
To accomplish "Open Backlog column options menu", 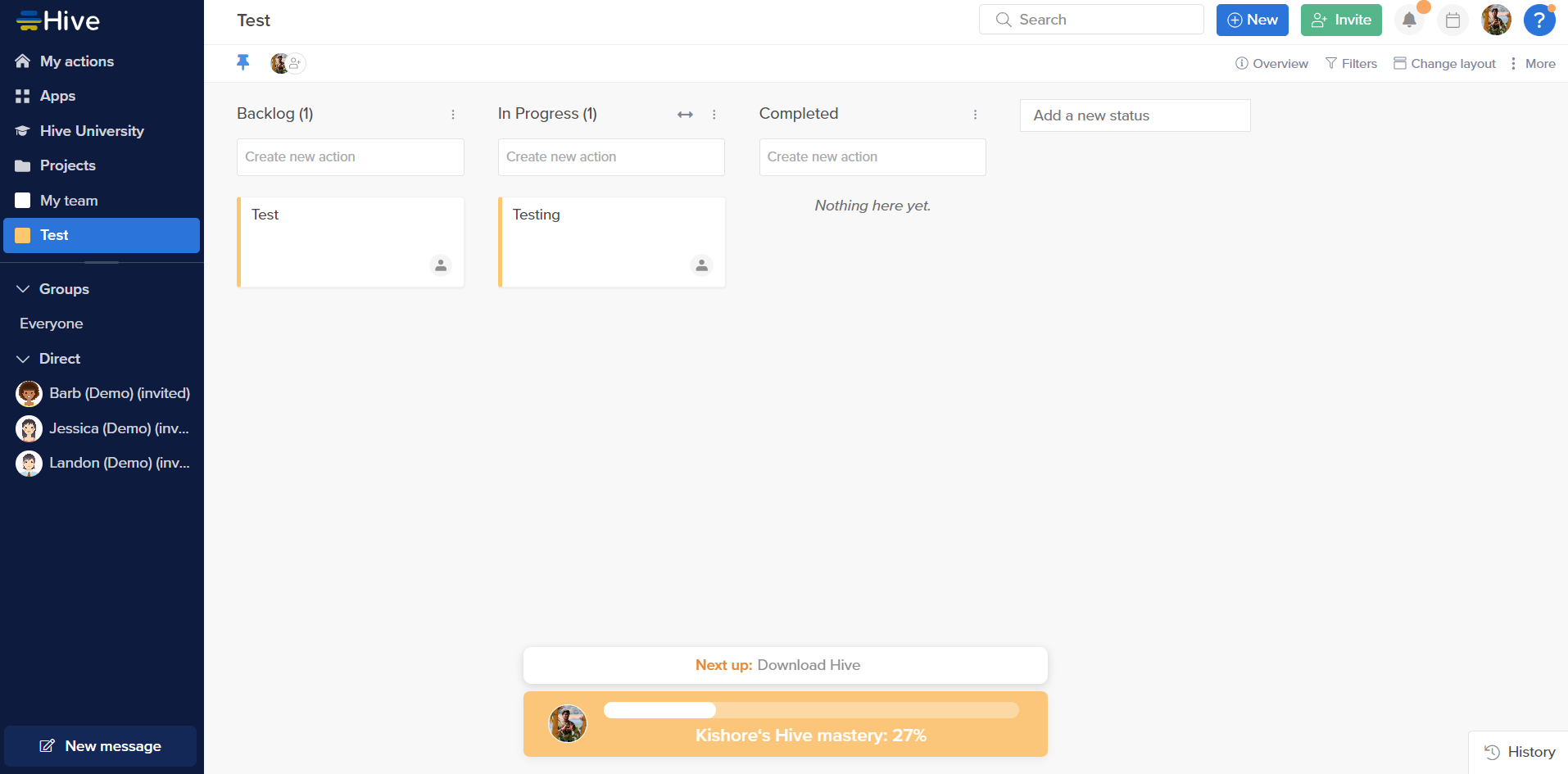I will (453, 115).
